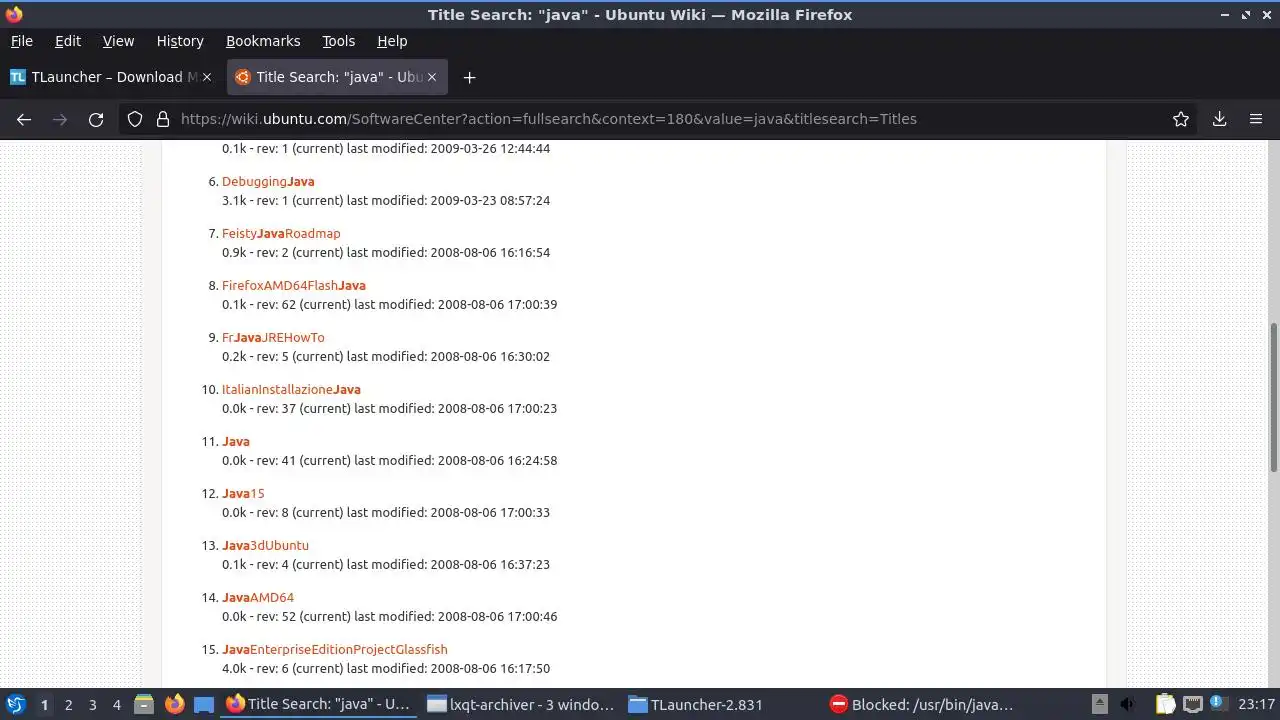Open the Edit menu

click(x=68, y=41)
